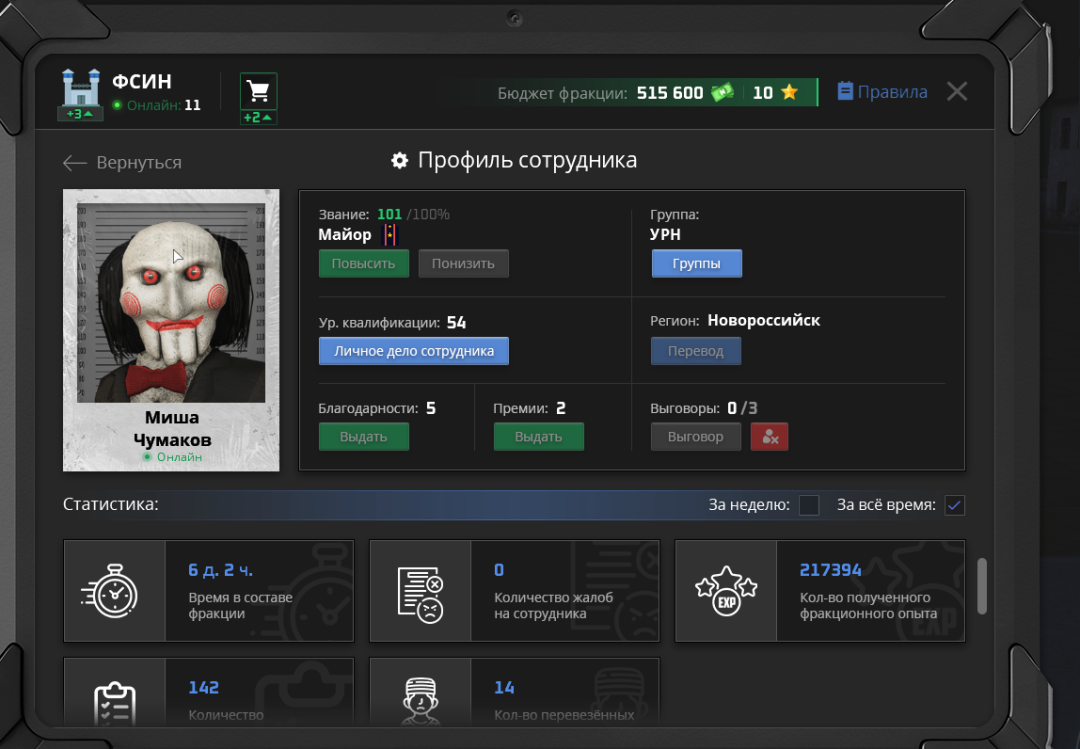Screen dimensions: 1080x749
Task: Close the faction tablet window
Action: pyautogui.click(x=957, y=92)
